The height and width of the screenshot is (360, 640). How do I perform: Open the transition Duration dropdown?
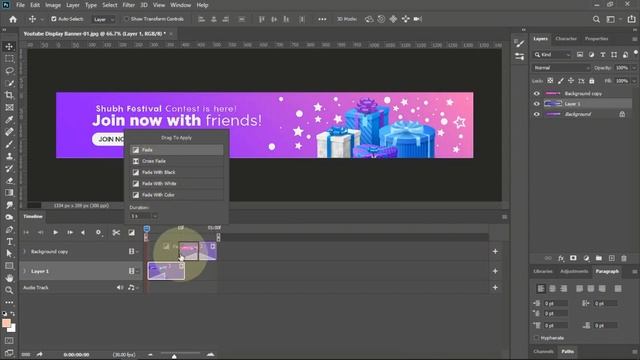[x=155, y=216]
